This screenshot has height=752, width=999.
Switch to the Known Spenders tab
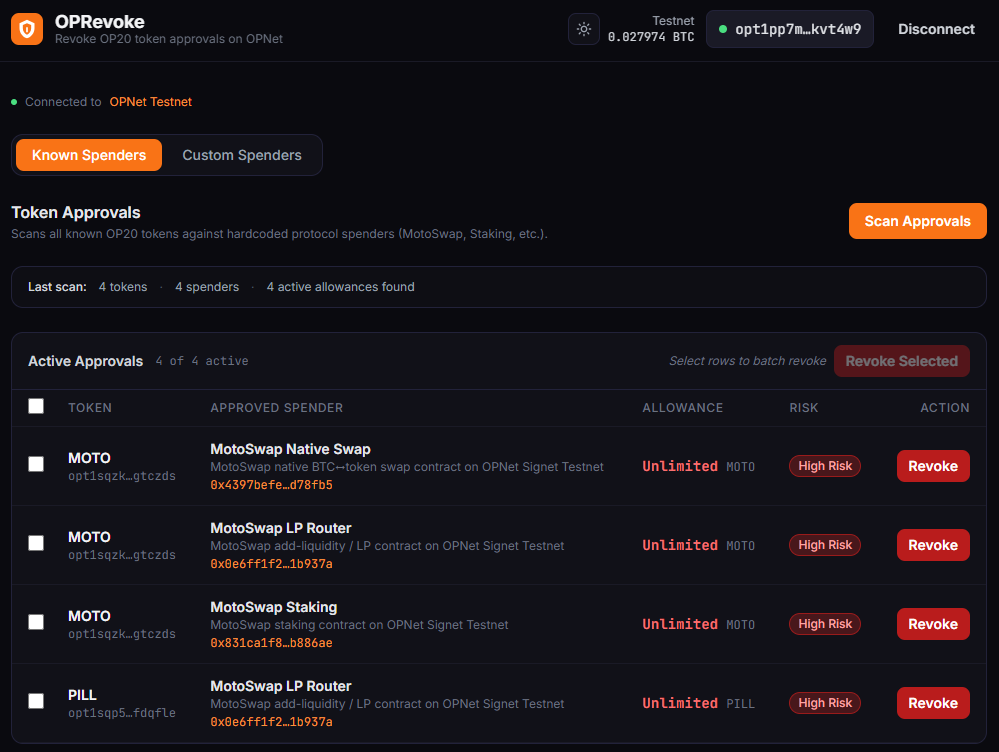(89, 155)
